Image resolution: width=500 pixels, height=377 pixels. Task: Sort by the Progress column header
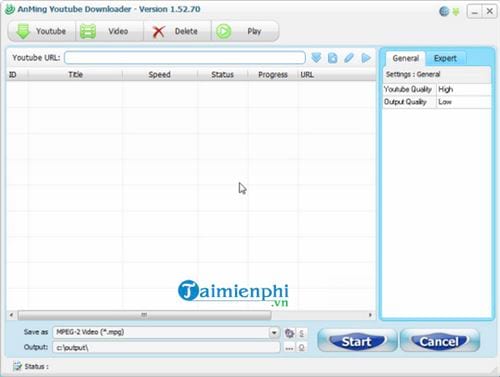[273, 75]
